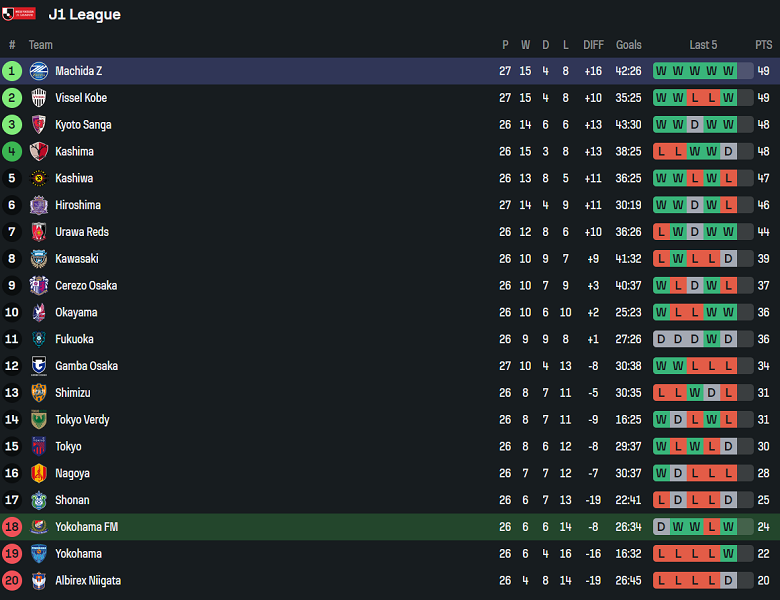
Task: Click the Urawa Reds club crest
Action: (39, 232)
